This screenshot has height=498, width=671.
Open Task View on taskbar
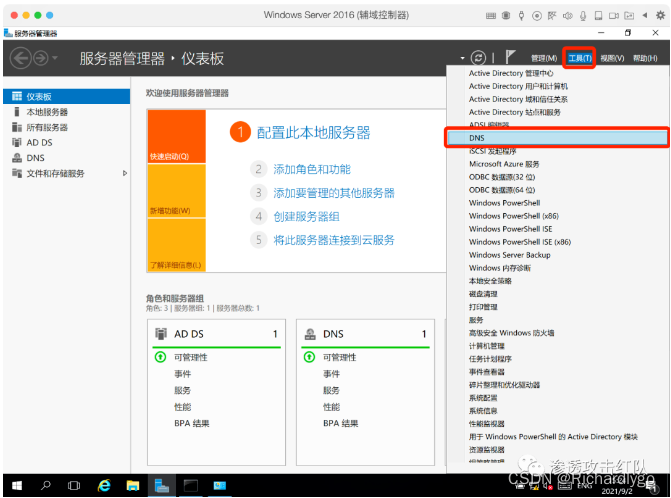tap(74, 486)
